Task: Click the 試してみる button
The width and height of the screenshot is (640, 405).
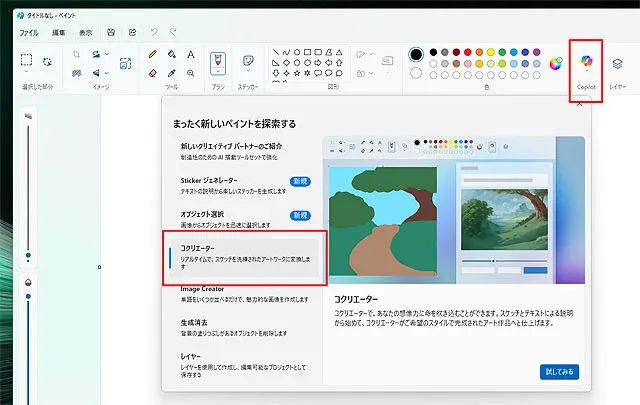Action: [560, 371]
